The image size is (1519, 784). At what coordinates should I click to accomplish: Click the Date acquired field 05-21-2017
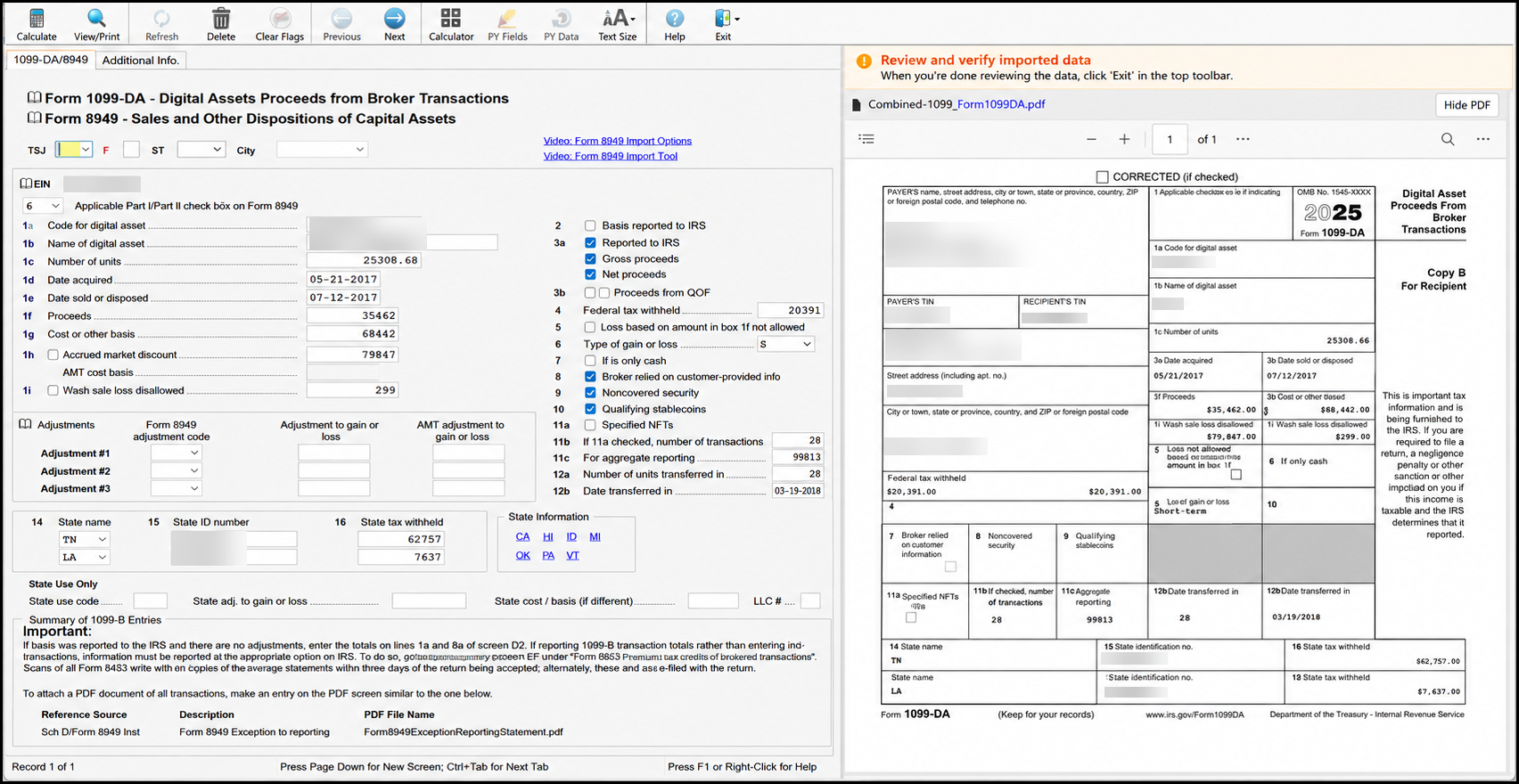(343, 280)
